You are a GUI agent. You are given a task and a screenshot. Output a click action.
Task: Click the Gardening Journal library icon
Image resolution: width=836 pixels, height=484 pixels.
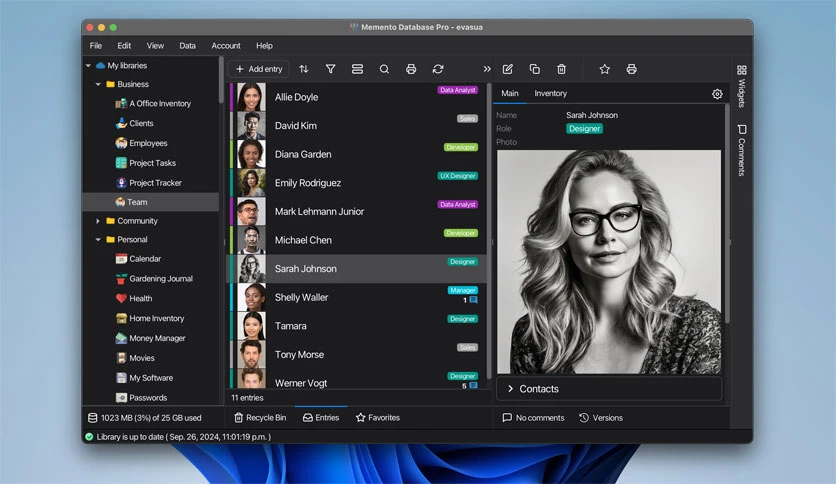[121, 279]
